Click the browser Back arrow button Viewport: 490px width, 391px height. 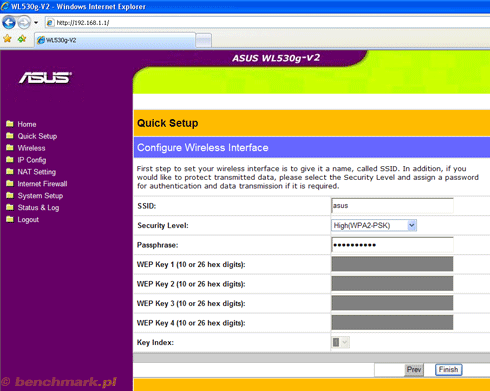(x=9, y=22)
